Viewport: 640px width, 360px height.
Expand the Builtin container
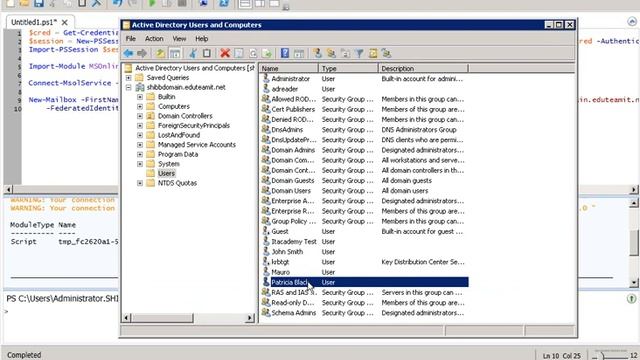click(140, 97)
